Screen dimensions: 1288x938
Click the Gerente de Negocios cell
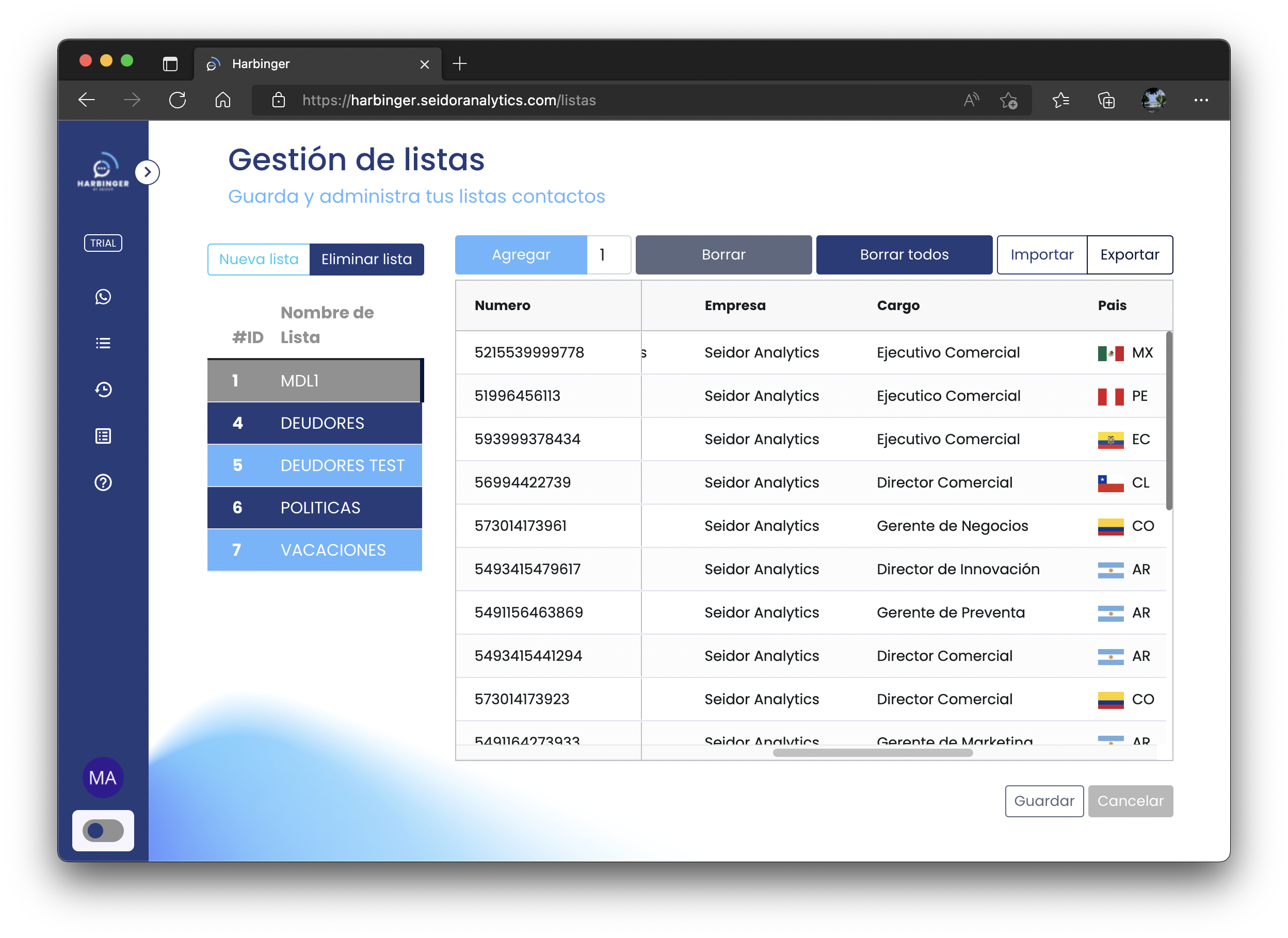point(952,526)
